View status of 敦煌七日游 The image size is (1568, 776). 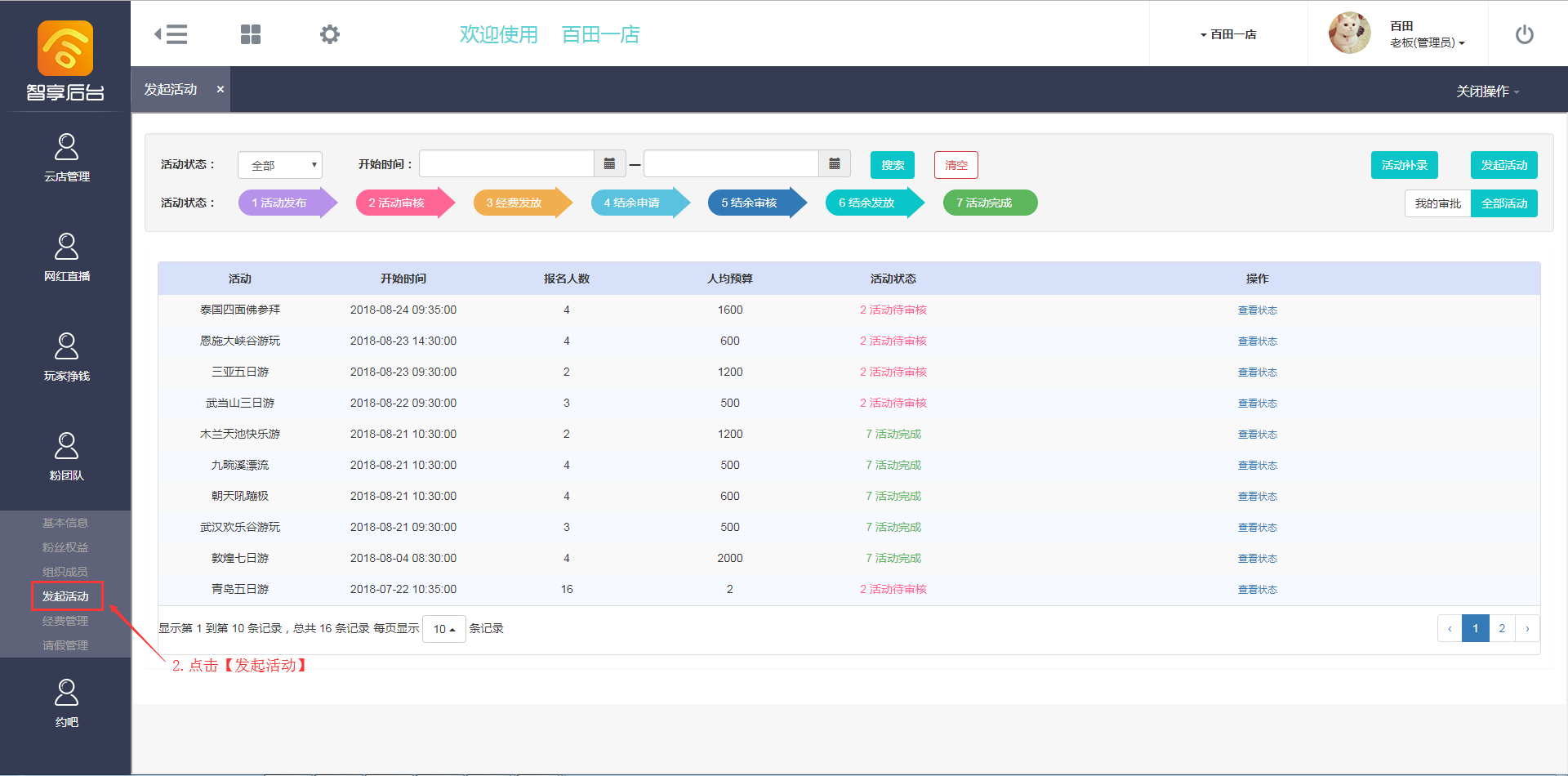click(1257, 559)
